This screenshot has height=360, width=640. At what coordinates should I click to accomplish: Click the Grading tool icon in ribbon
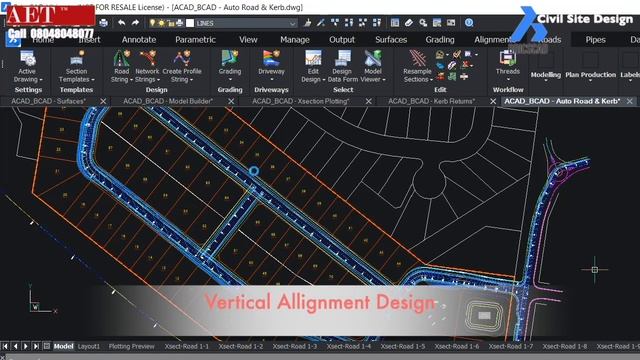click(x=230, y=58)
